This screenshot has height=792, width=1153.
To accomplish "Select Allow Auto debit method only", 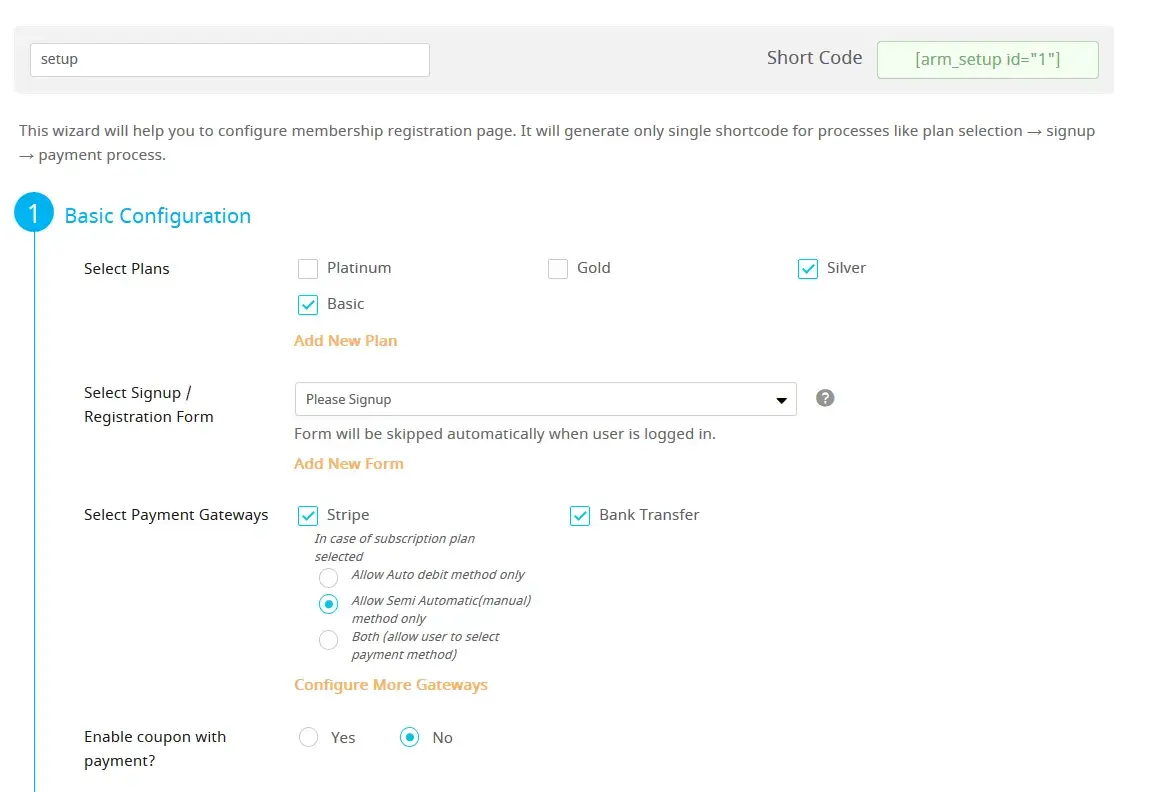I will [x=328, y=578].
